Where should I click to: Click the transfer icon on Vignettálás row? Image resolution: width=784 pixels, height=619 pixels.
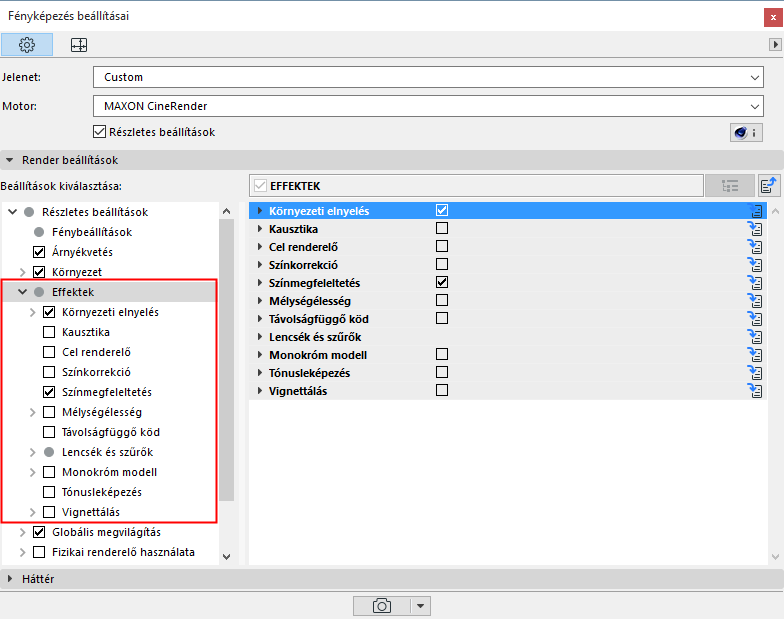pos(755,390)
